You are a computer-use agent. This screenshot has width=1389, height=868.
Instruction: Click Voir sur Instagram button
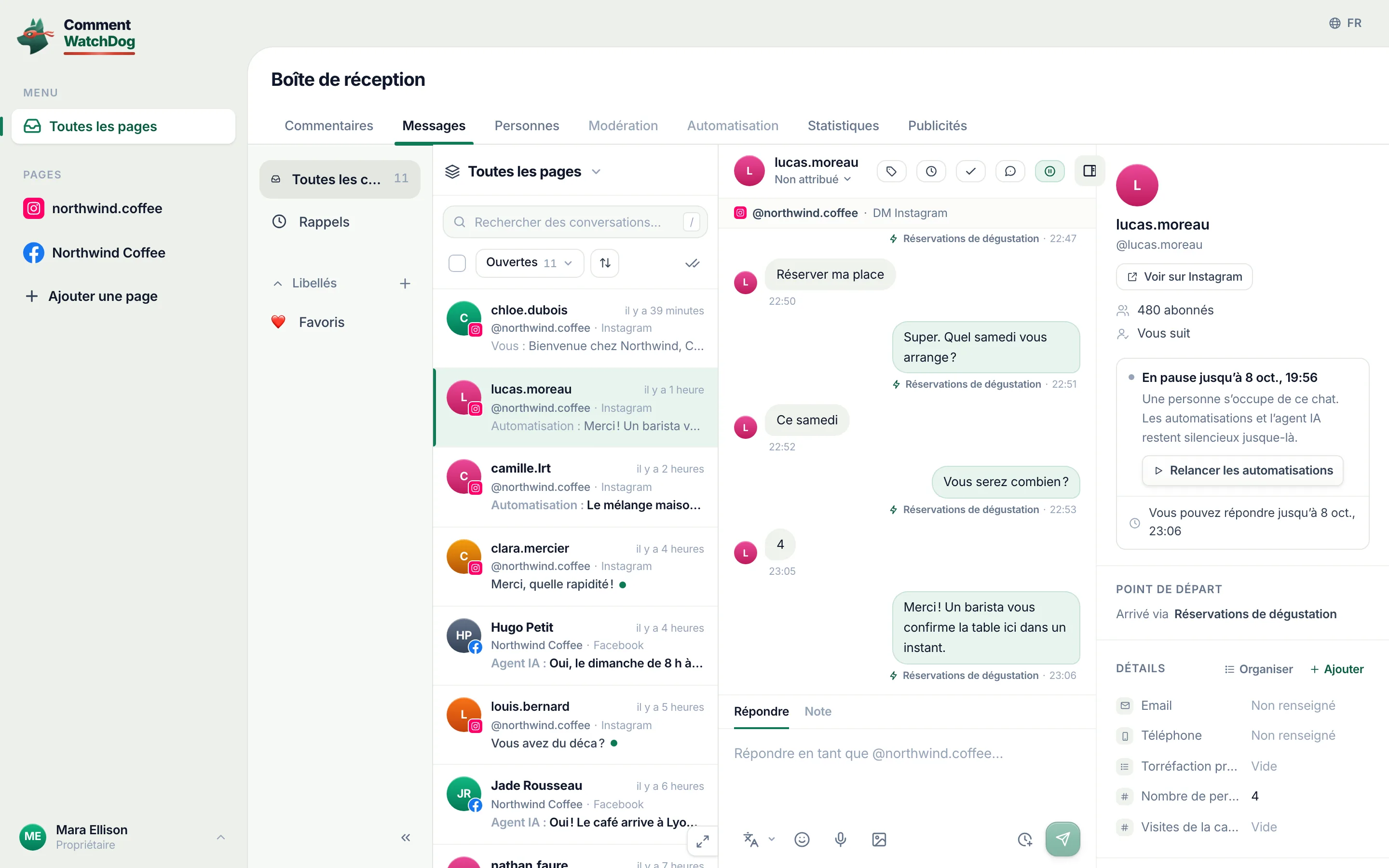(x=1185, y=277)
